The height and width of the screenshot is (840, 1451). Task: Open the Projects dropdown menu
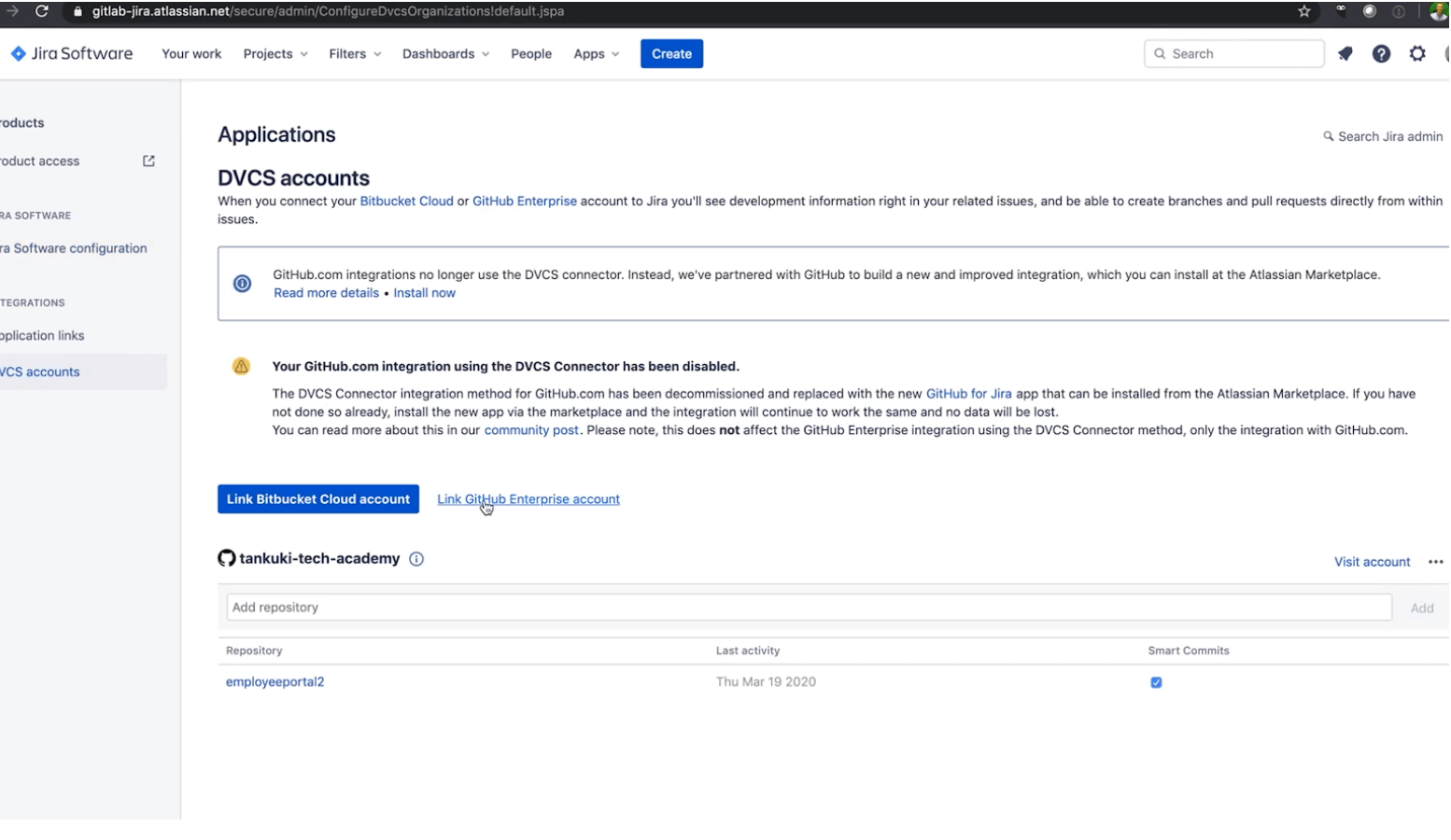point(274,53)
